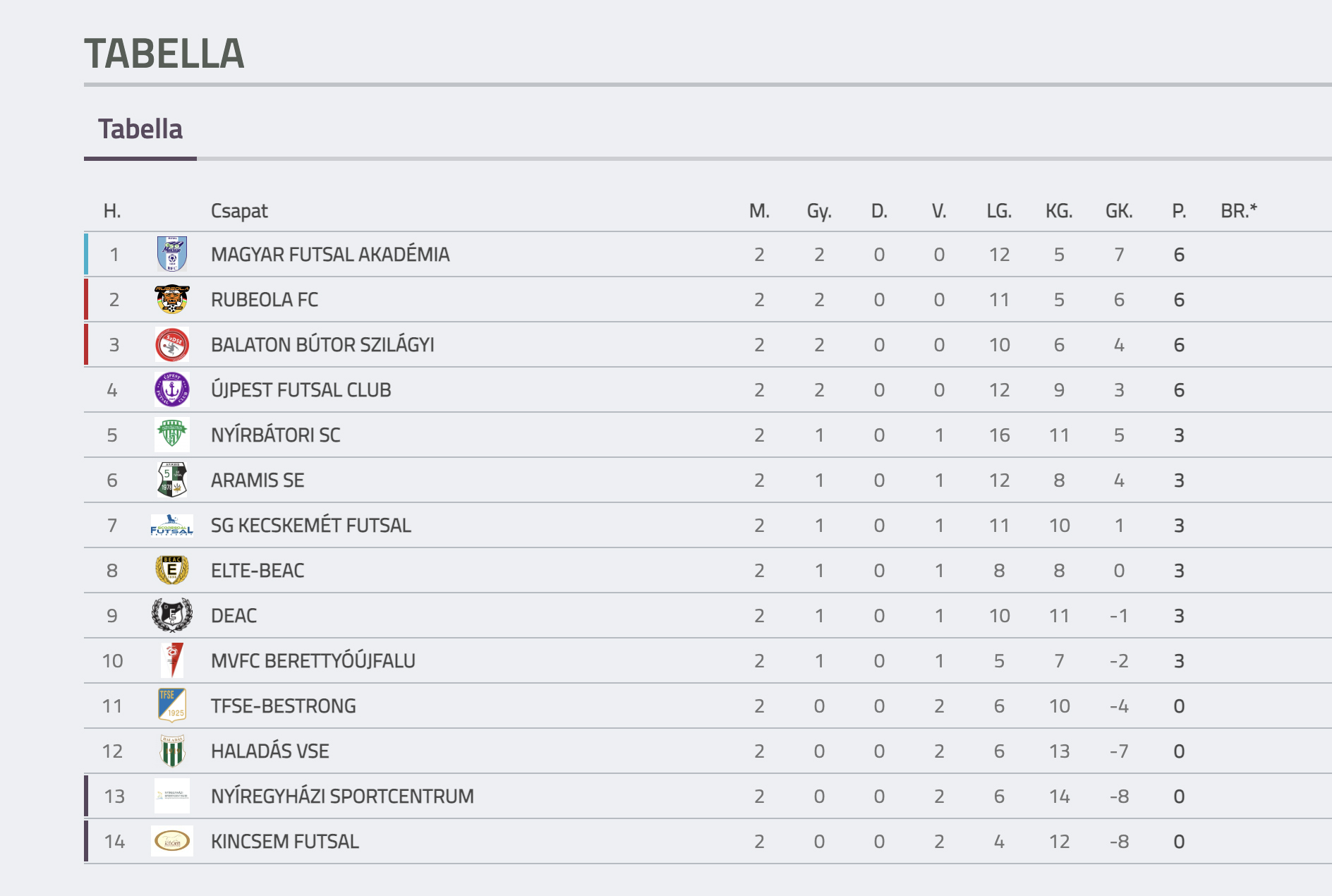Click the Újpest Futsal Club purple crest
Viewport: 1332px width, 896px height.
click(x=171, y=390)
